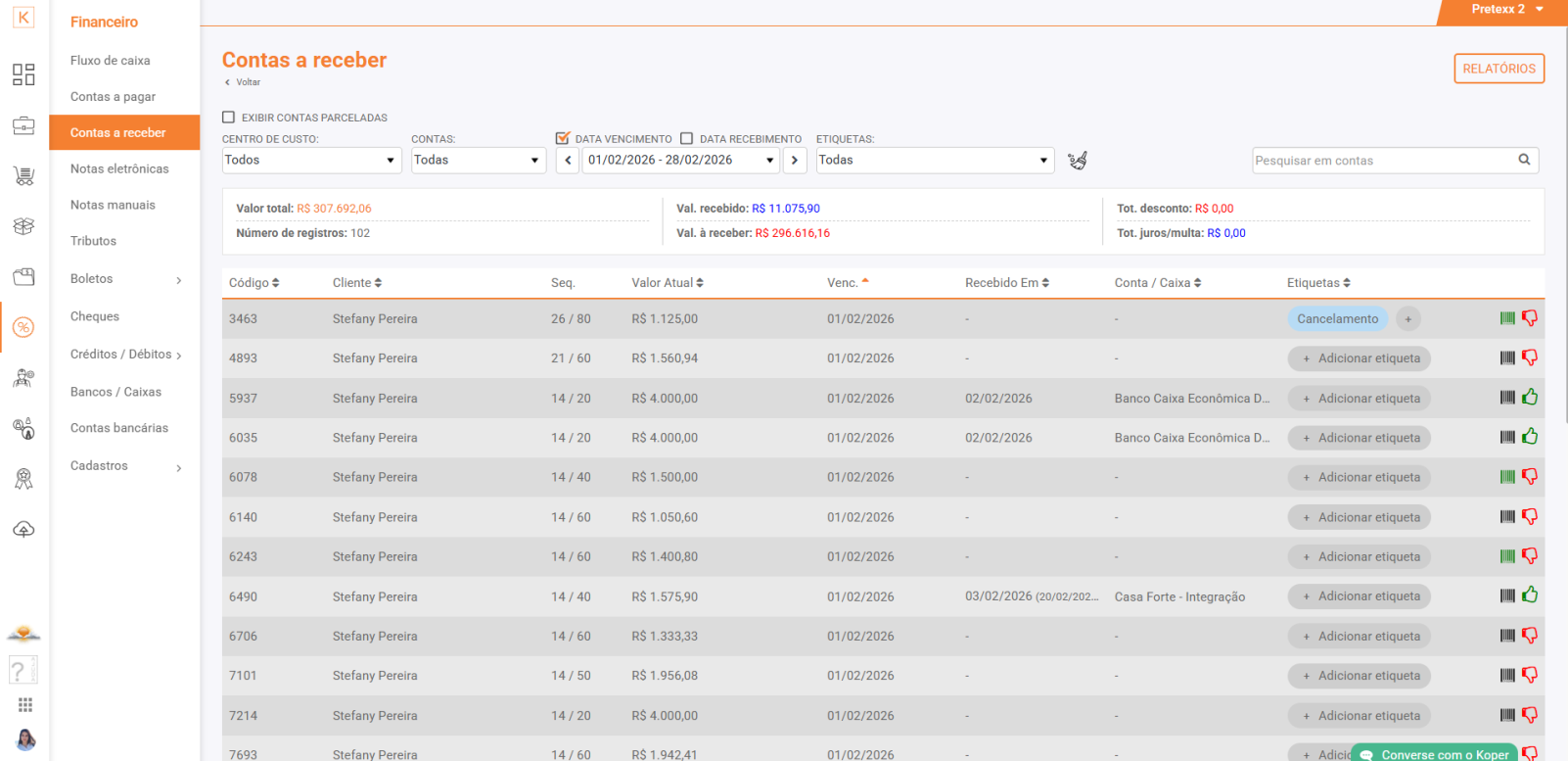Open the Centro de Custo dropdown
The image size is (1568, 761).
coord(311,161)
